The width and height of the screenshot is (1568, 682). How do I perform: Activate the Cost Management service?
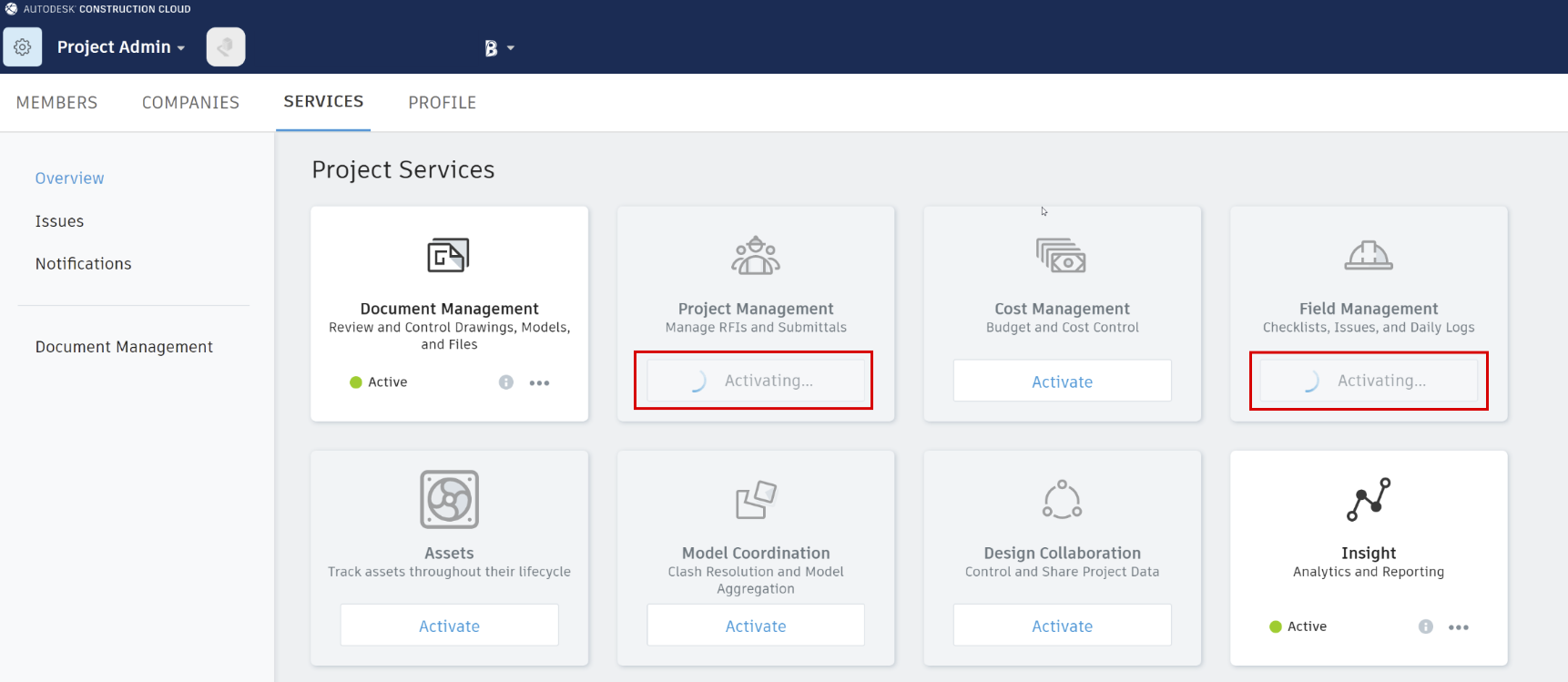tap(1063, 381)
